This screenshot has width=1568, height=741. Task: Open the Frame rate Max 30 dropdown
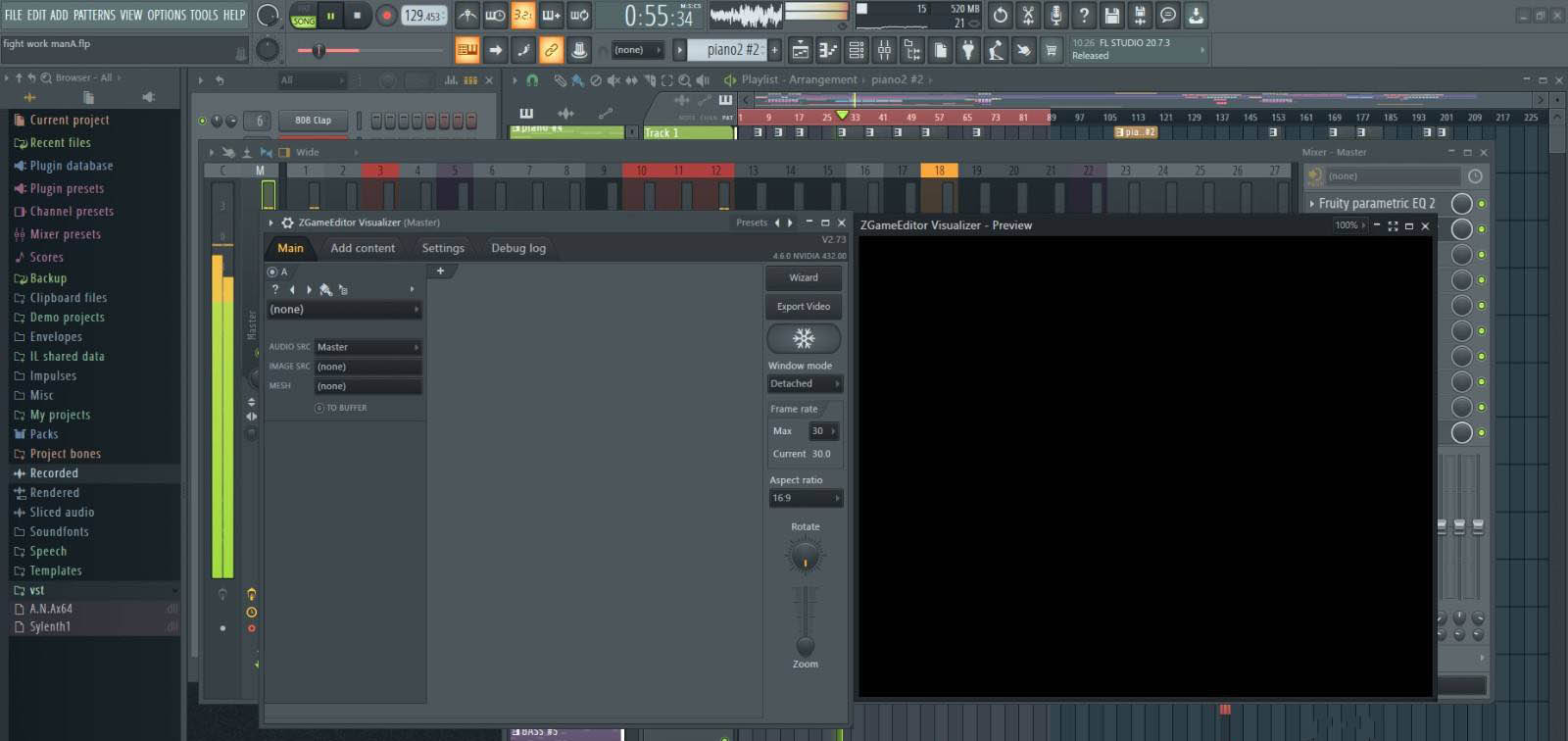823,431
